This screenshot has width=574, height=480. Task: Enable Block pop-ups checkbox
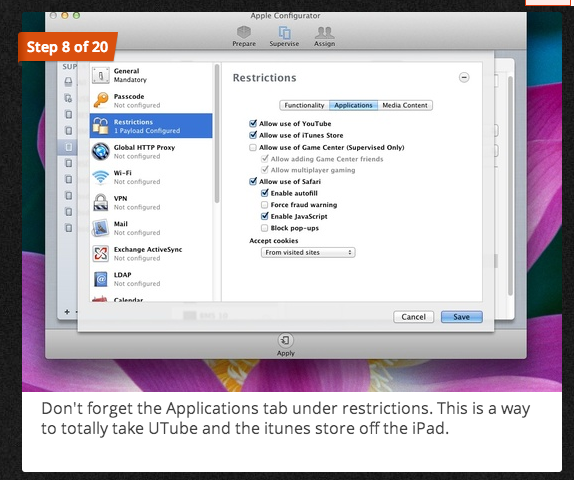pyautogui.click(x=264, y=228)
